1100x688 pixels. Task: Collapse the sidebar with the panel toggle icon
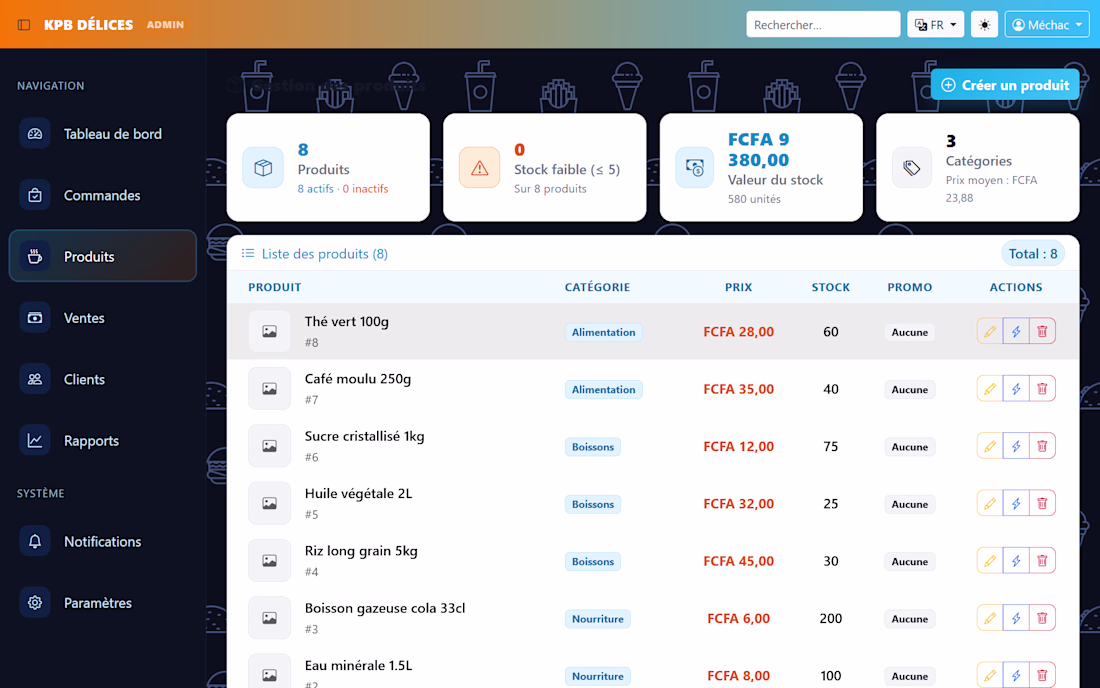pos(24,25)
